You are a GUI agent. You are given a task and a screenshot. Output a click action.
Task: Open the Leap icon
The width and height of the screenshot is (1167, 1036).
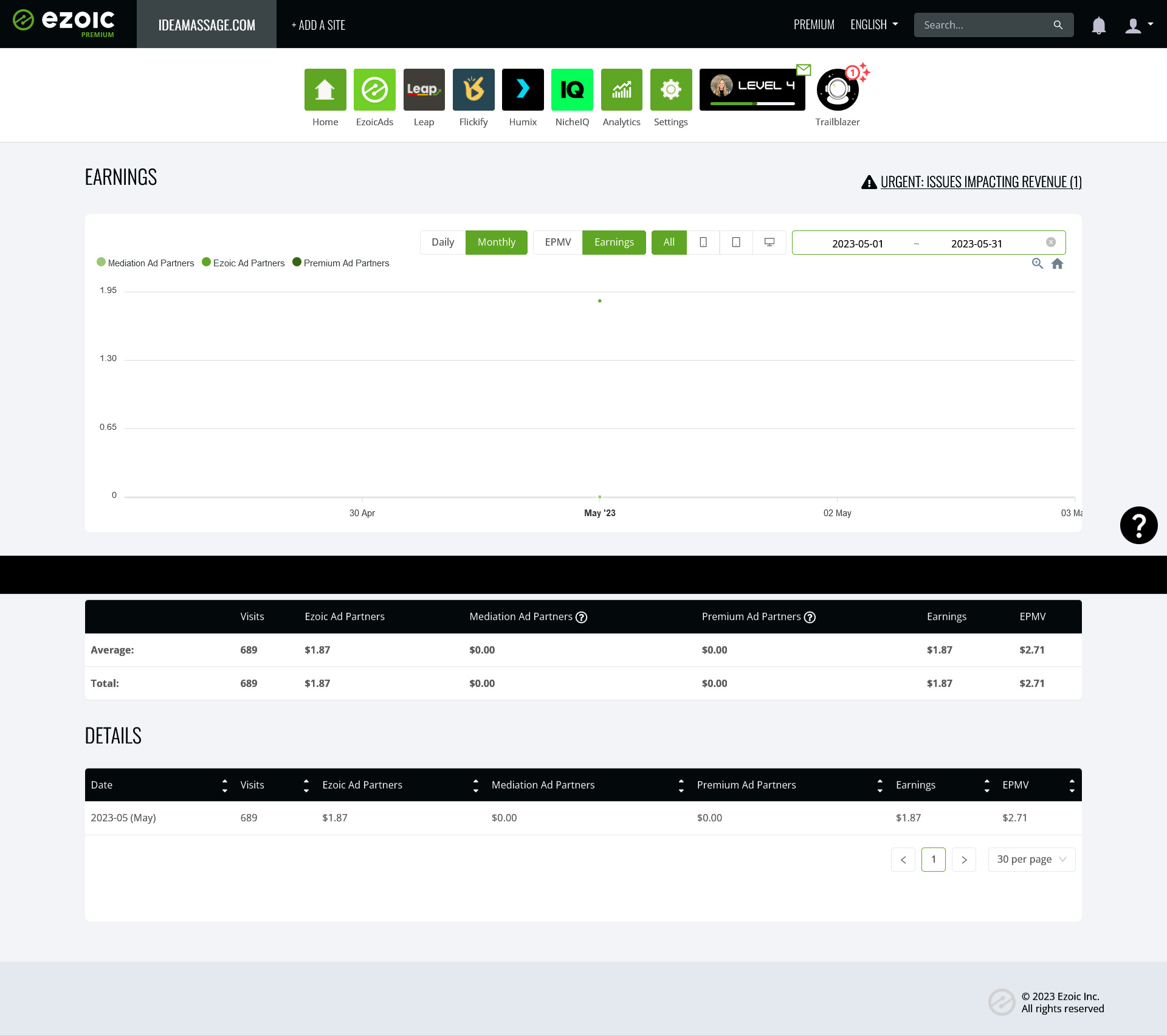pos(424,89)
